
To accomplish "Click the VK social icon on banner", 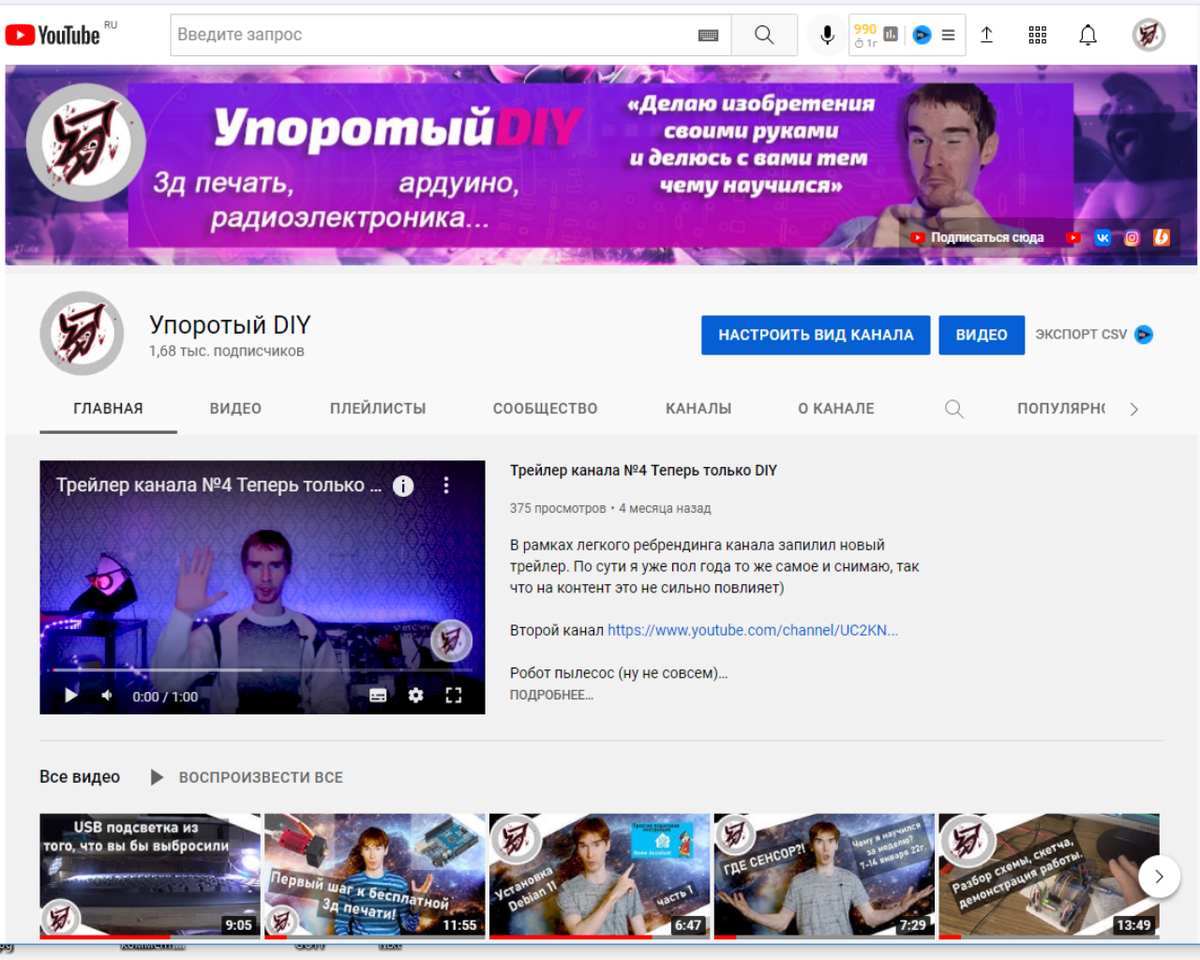I will tap(1103, 237).
